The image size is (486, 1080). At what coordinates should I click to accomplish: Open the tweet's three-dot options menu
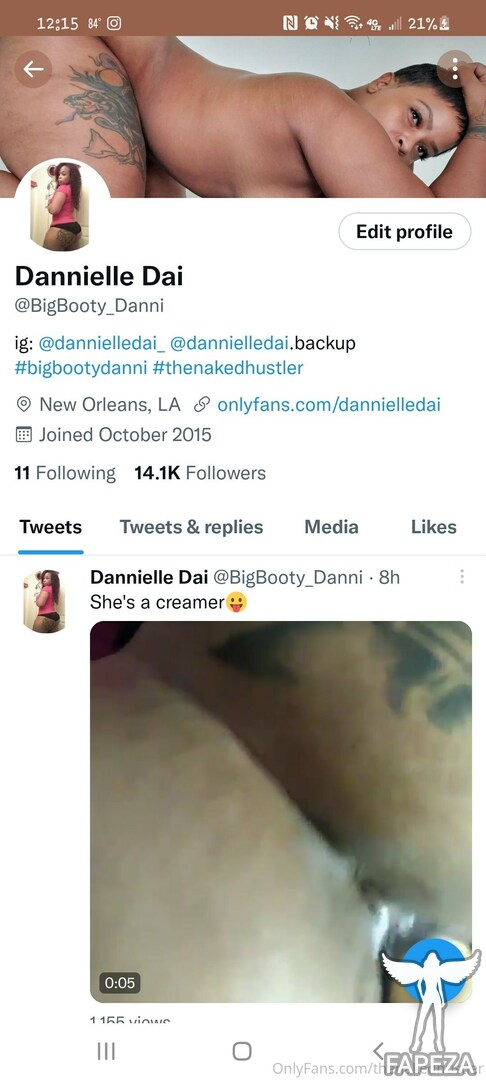(x=462, y=577)
